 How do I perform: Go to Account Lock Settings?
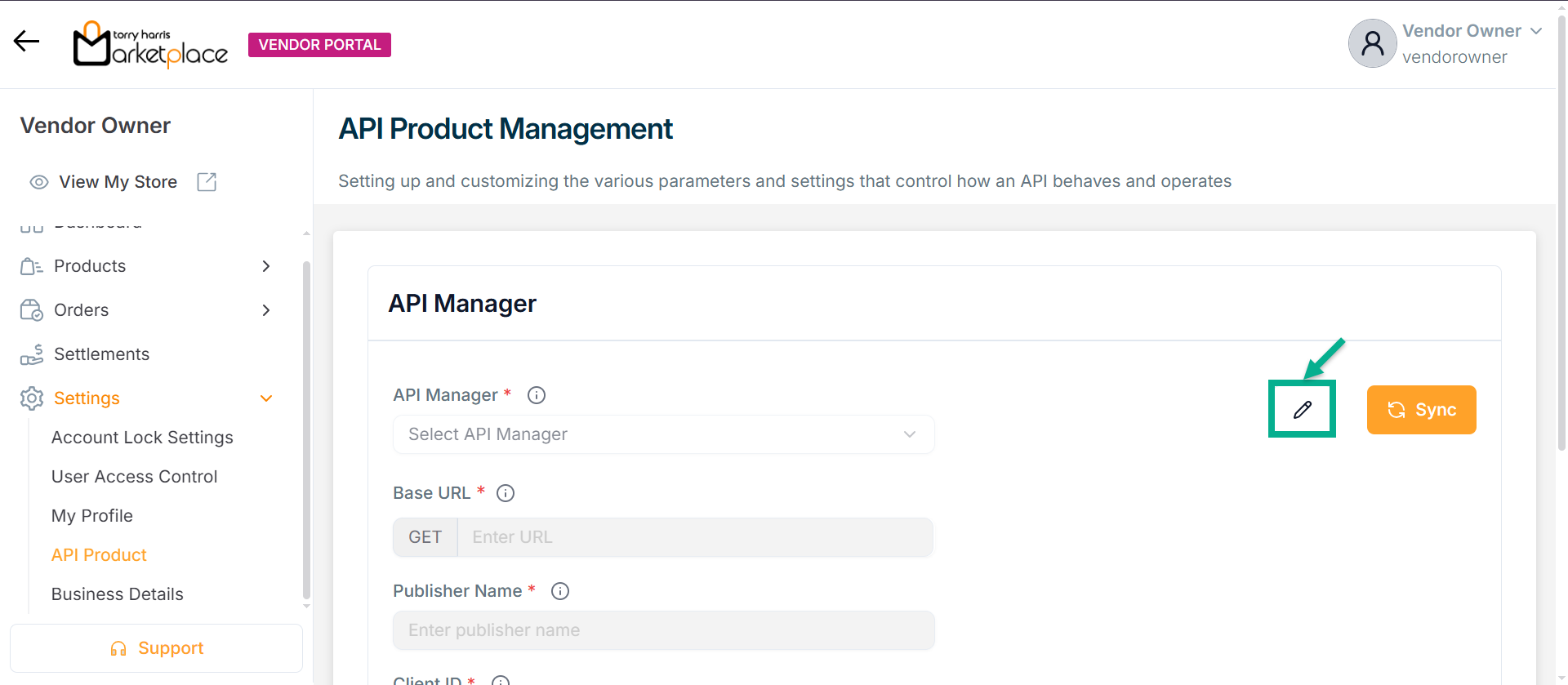142,438
